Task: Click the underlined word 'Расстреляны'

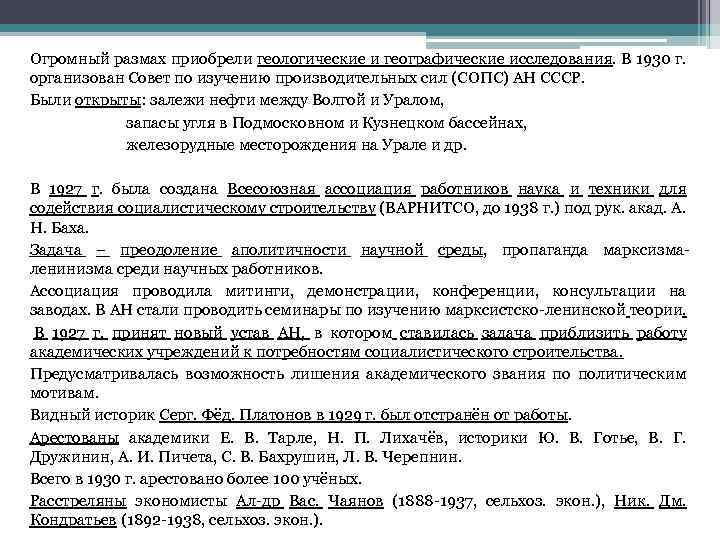Action: coord(78,501)
